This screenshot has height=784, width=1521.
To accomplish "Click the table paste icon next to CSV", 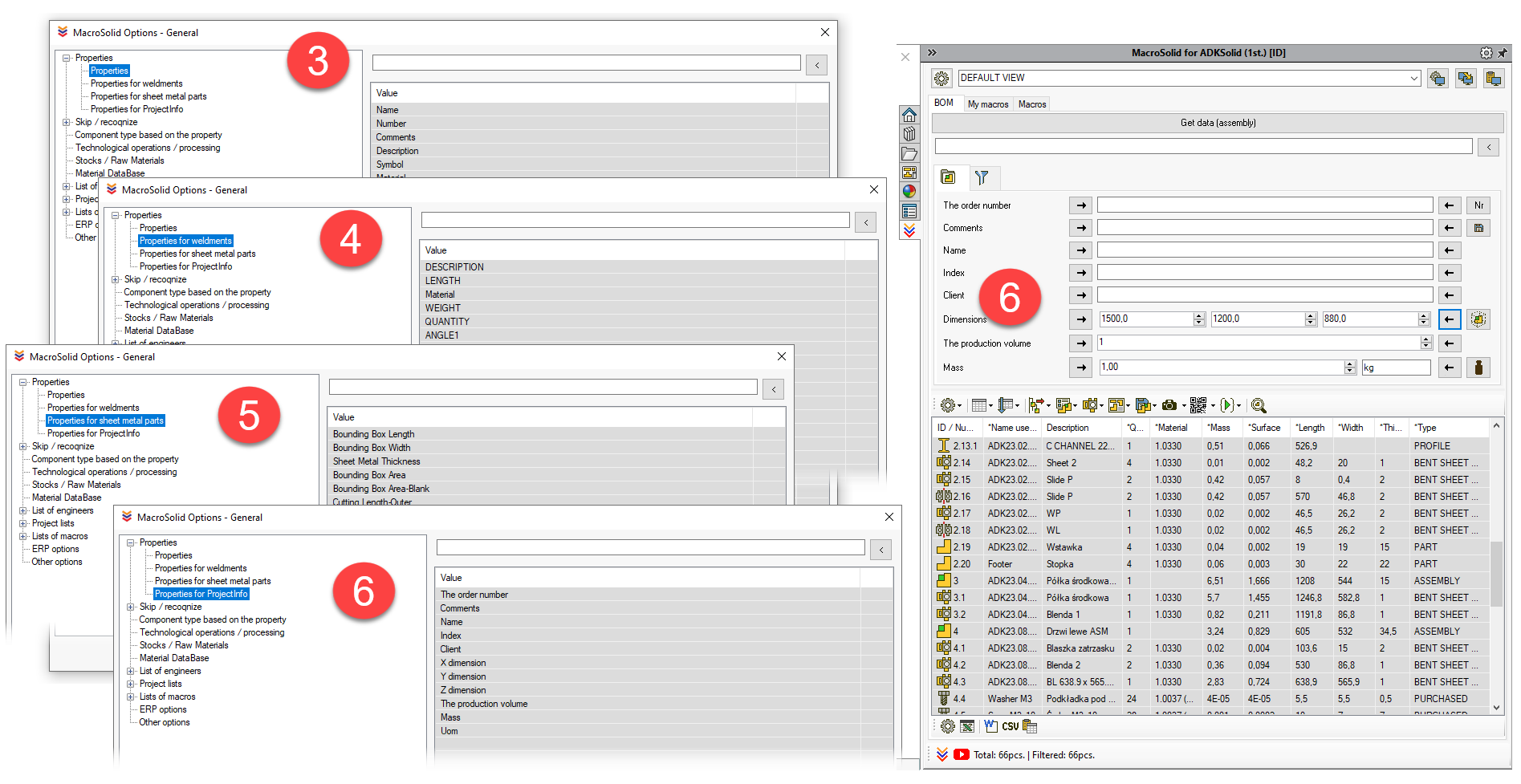I will click(1030, 726).
